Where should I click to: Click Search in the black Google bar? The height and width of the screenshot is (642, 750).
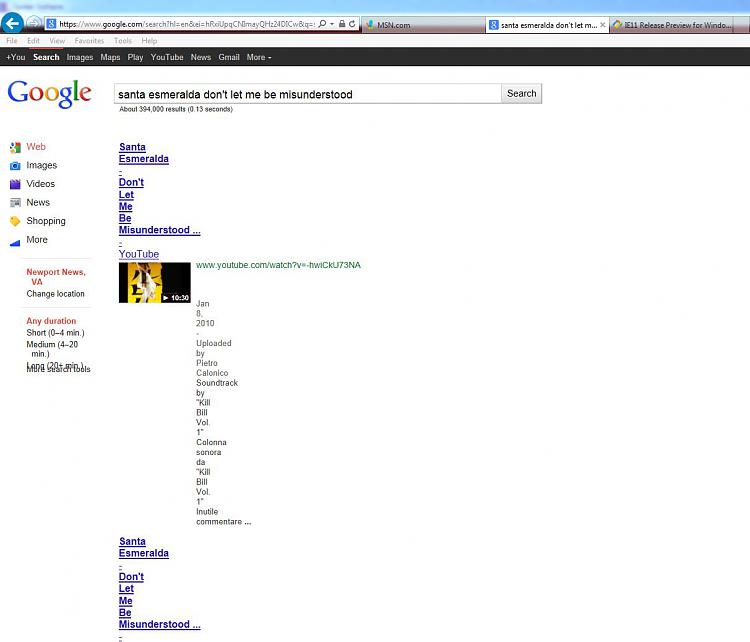click(x=46, y=57)
